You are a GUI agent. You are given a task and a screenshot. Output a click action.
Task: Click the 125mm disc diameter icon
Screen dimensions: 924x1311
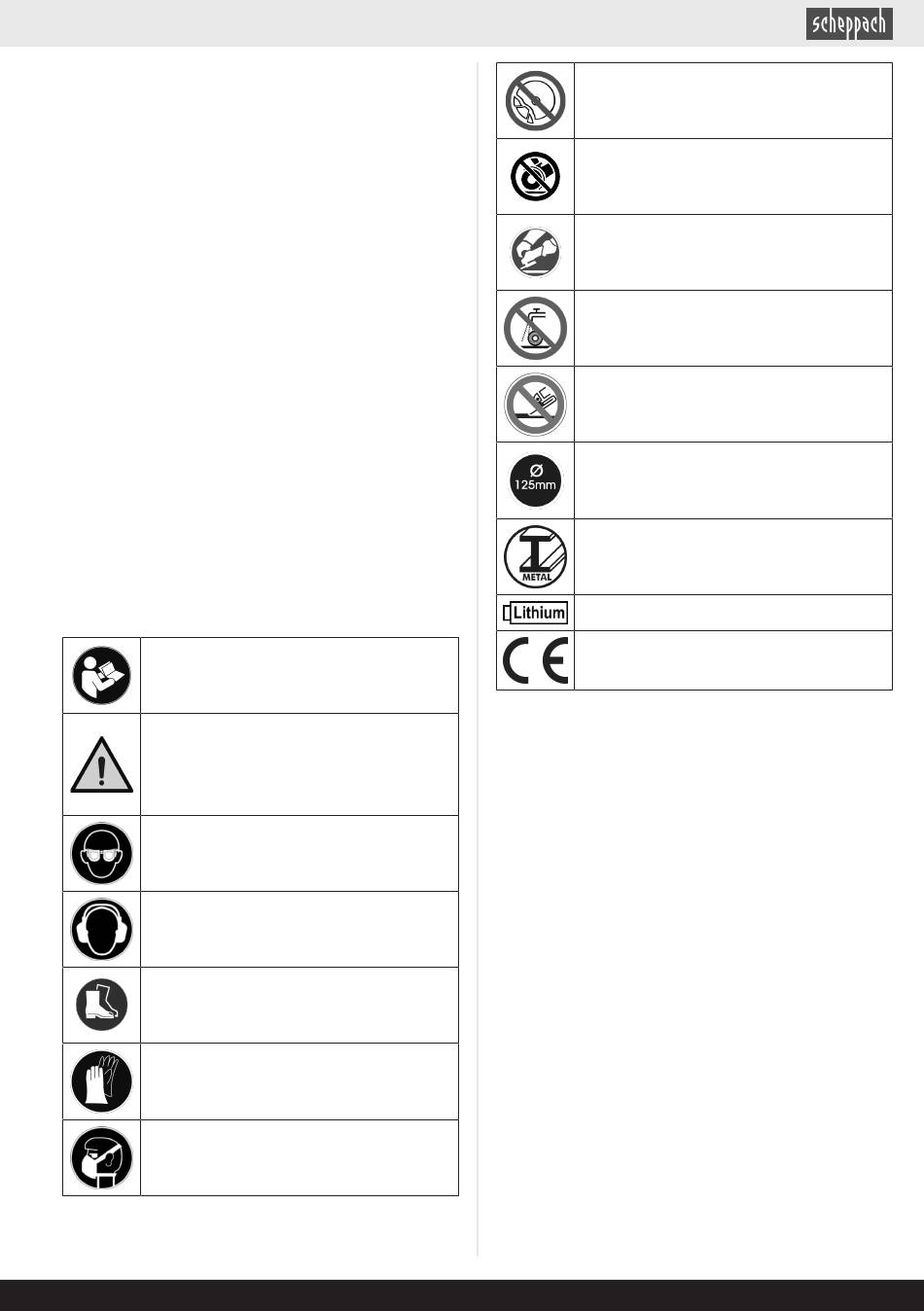point(535,480)
